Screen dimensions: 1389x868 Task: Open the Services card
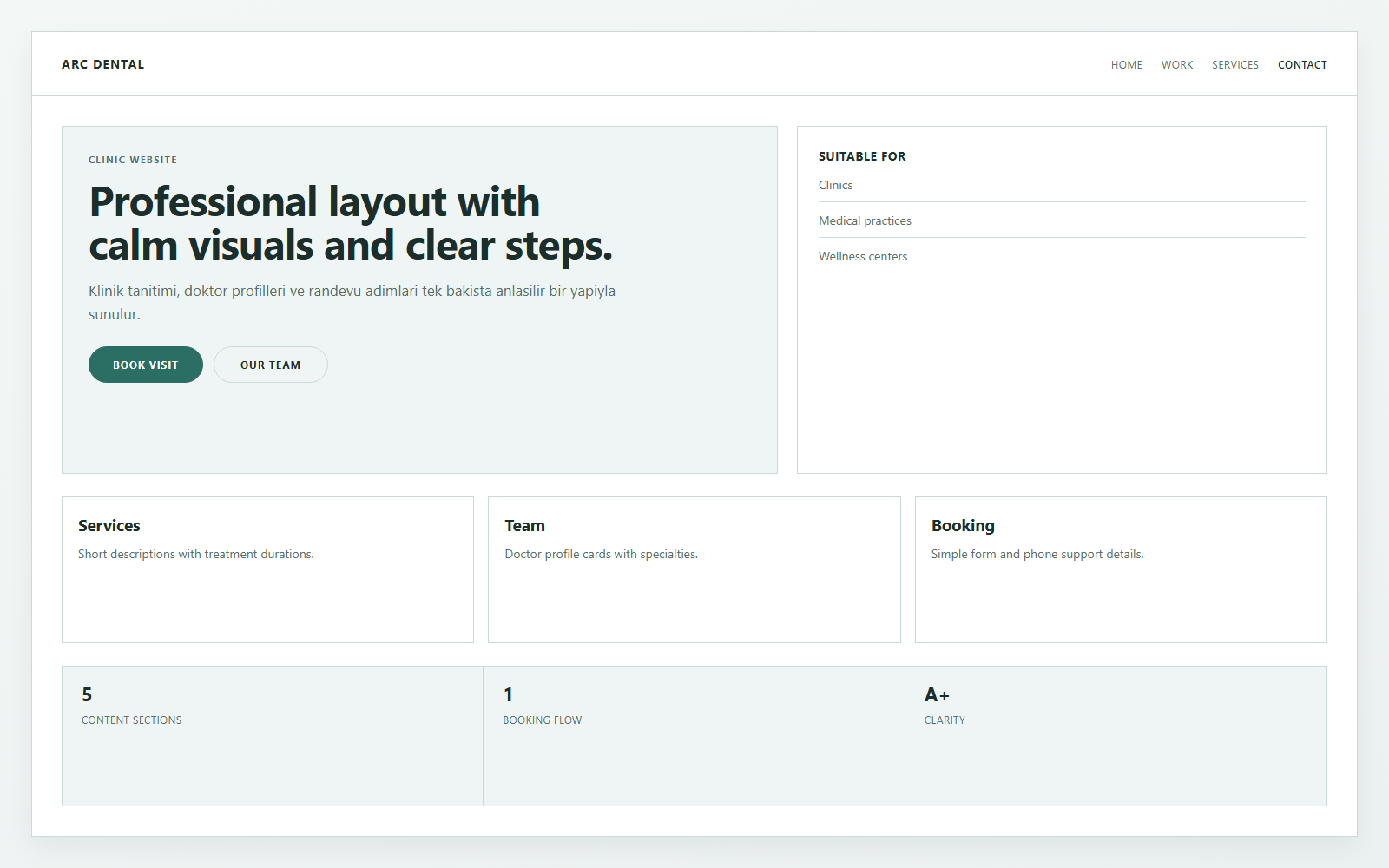pyautogui.click(x=267, y=569)
